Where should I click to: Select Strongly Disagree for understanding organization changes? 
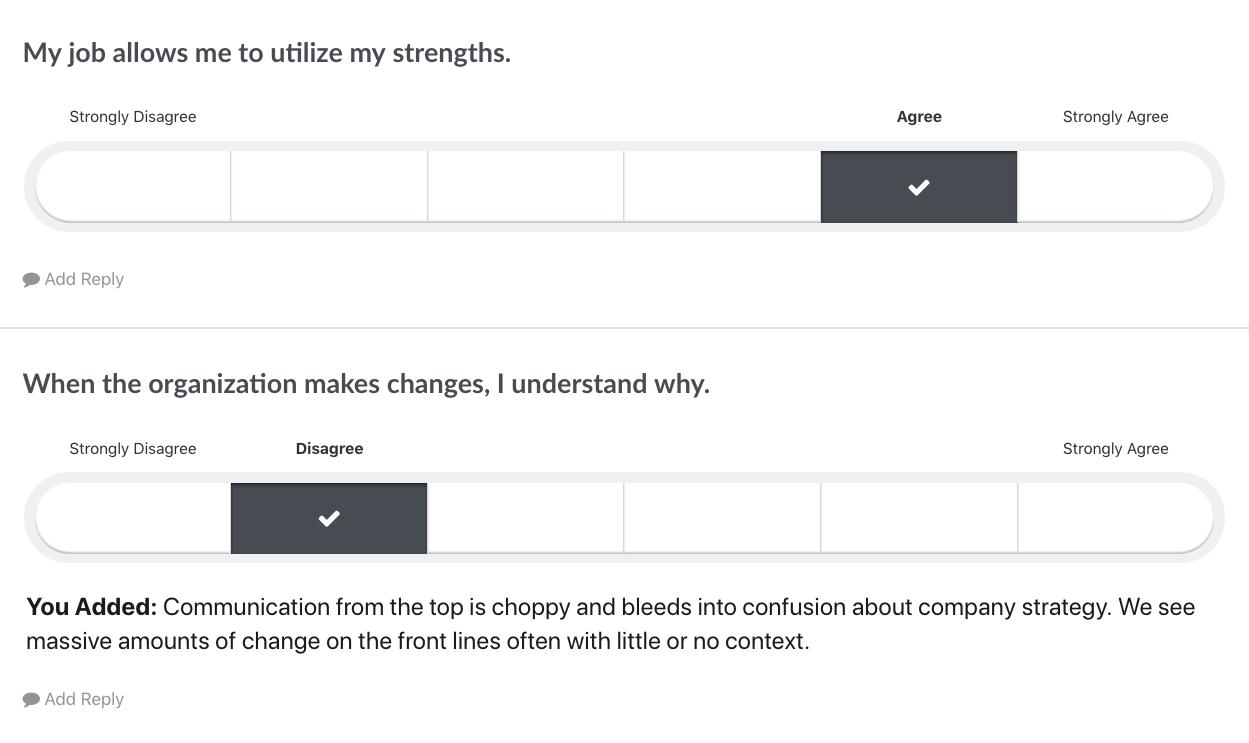tap(133, 518)
